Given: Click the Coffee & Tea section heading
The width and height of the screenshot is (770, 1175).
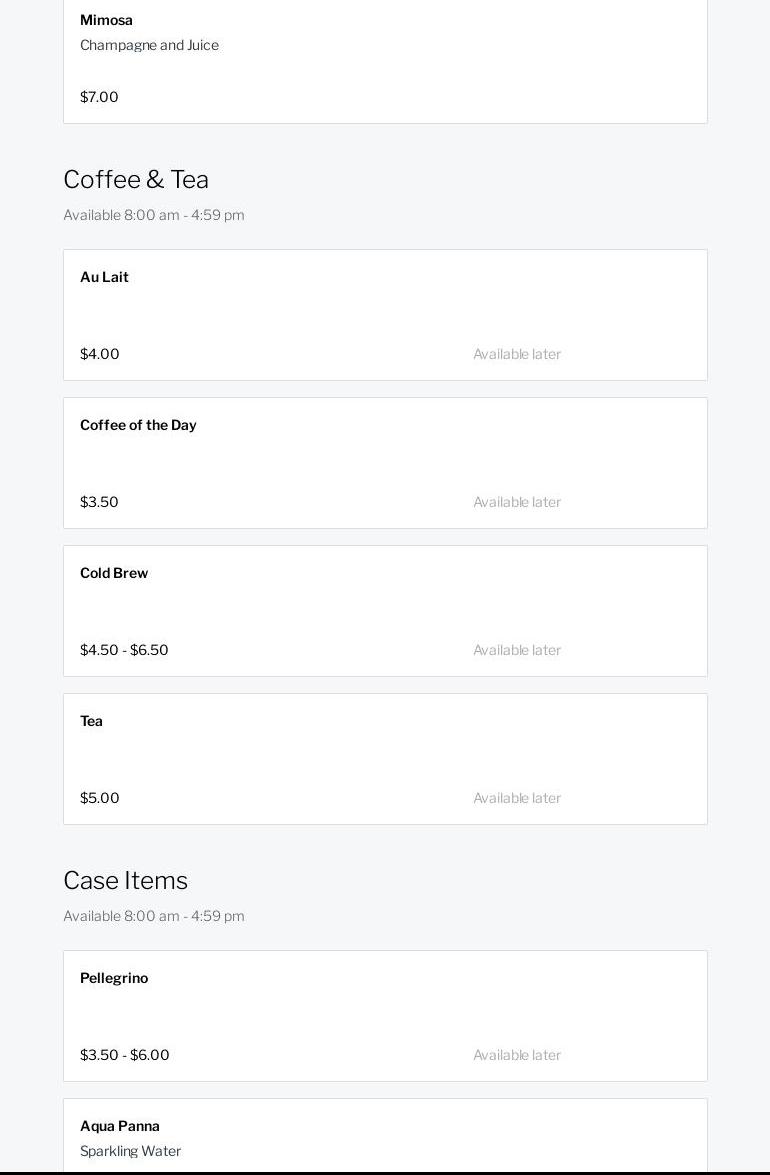Looking at the screenshot, I should (136, 180).
